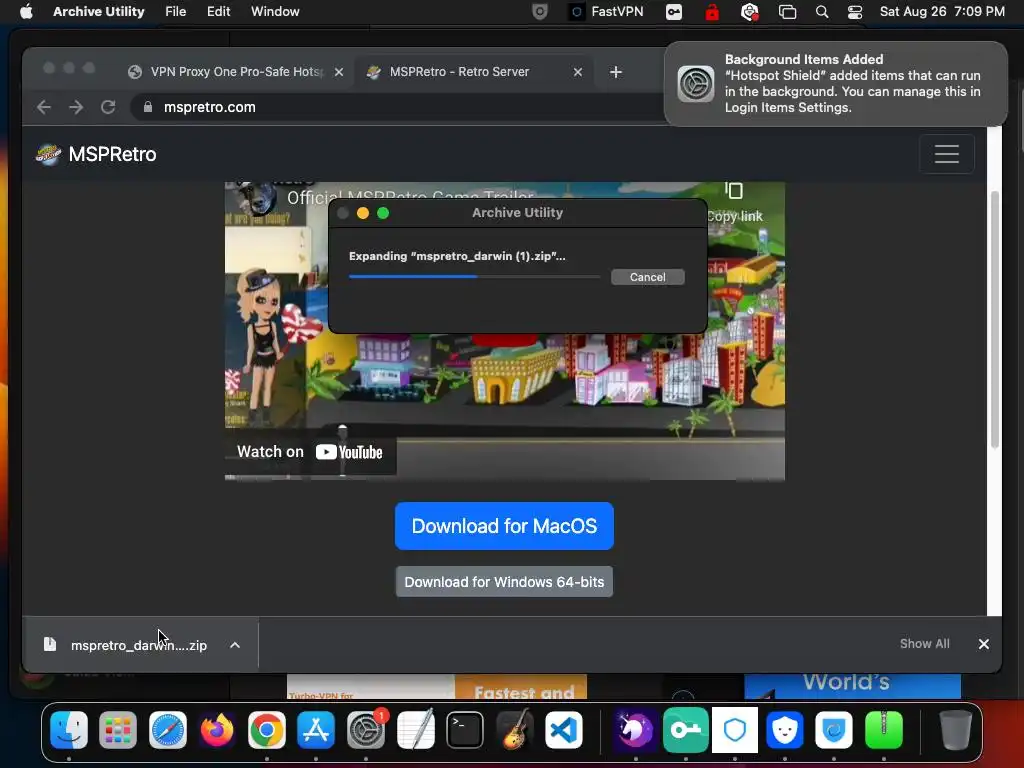Image resolution: width=1024 pixels, height=768 pixels.
Task: Open the white shield VPN app in Dock
Action: 735,729
